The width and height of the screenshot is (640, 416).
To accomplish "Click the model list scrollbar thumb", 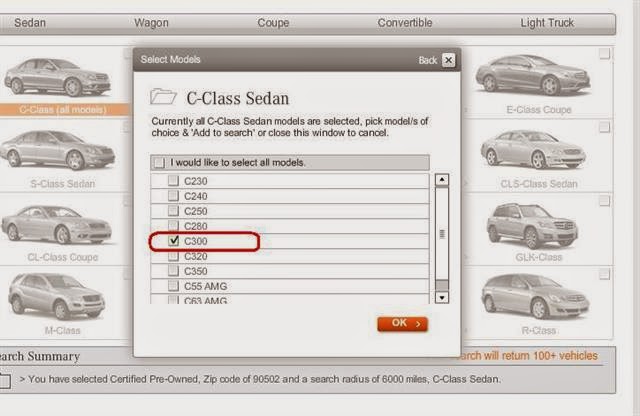I will pyautogui.click(x=442, y=234).
